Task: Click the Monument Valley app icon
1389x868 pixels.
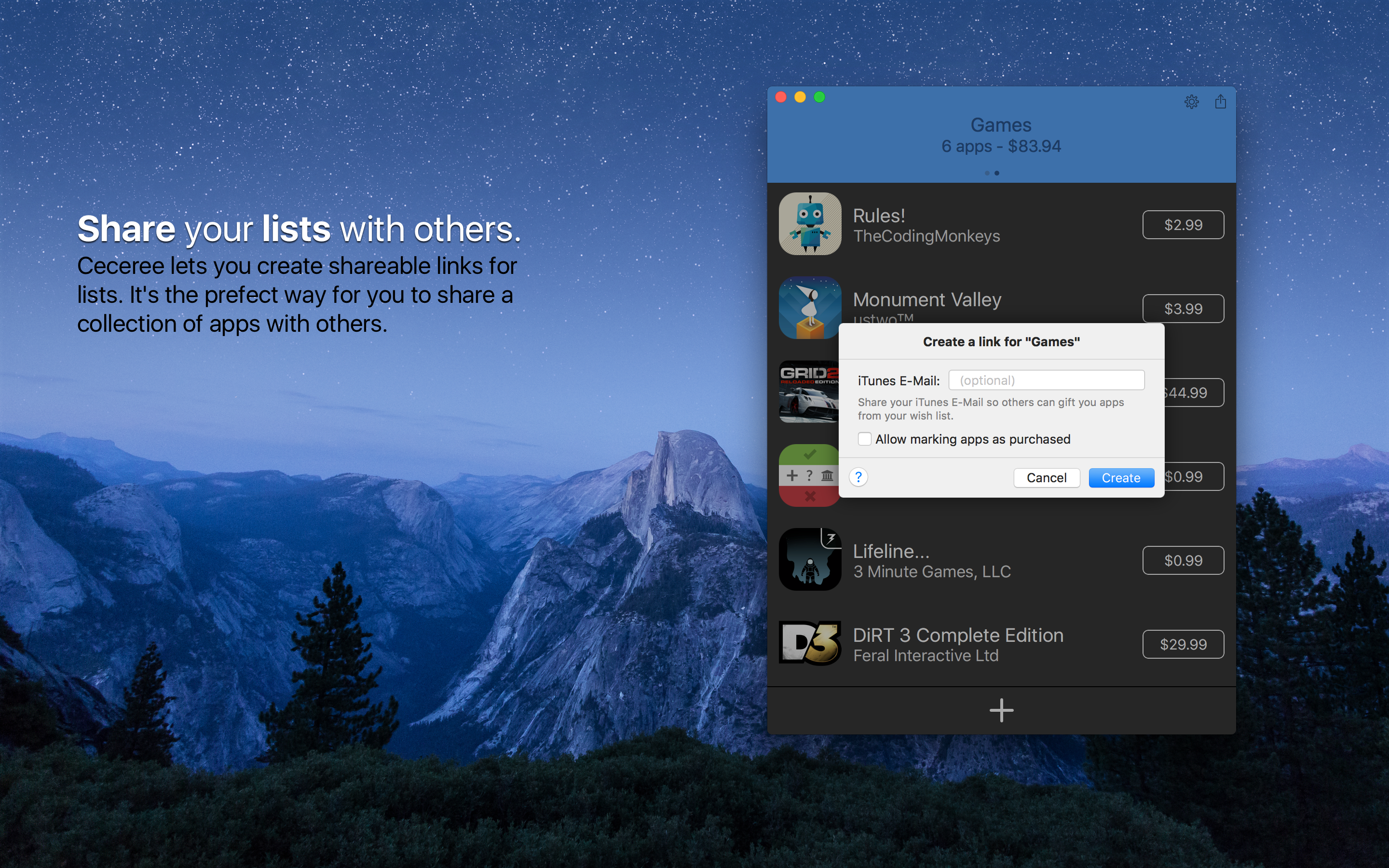Action: point(809,308)
